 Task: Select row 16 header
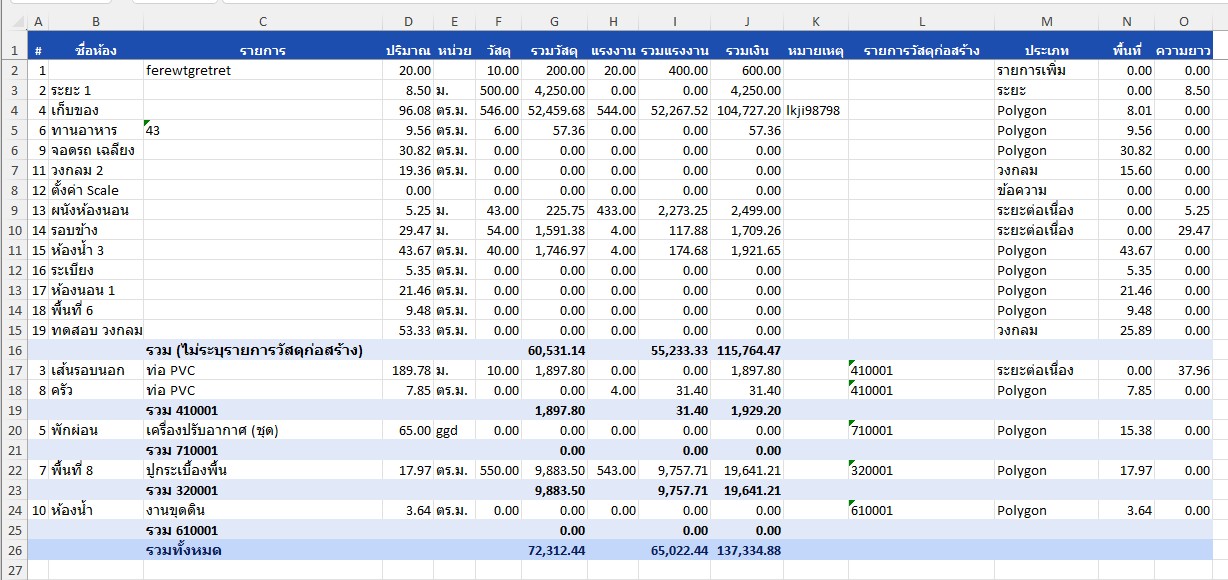tap(14, 350)
